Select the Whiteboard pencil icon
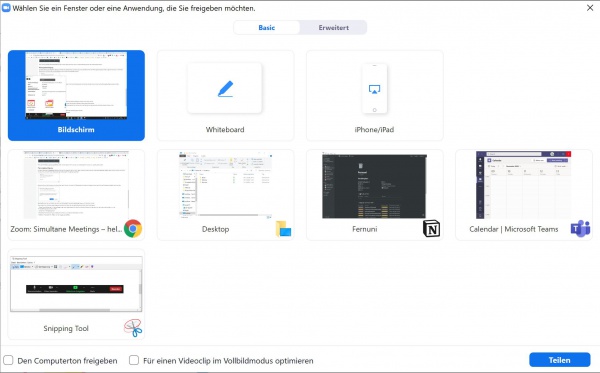 tap(225, 89)
